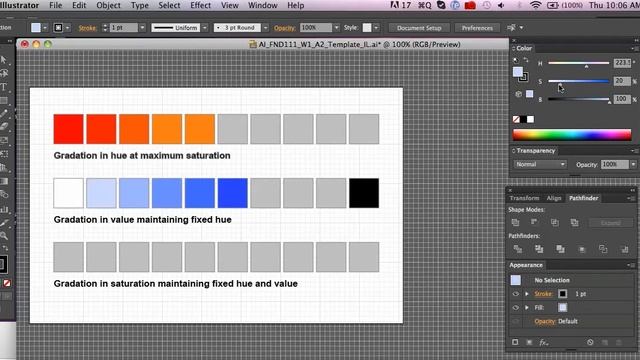Open the Transparency panel Opacity dropdown arrow

coord(633,164)
